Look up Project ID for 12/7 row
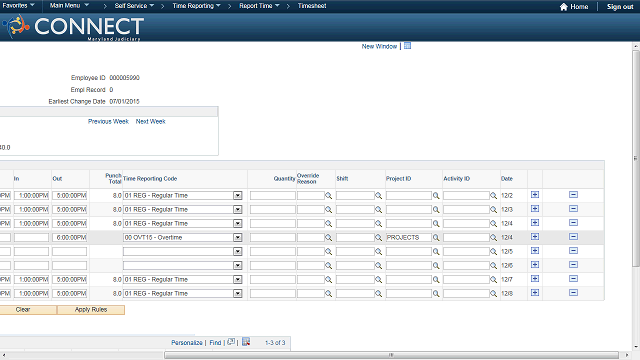This screenshot has width=640, height=360. 436,280
